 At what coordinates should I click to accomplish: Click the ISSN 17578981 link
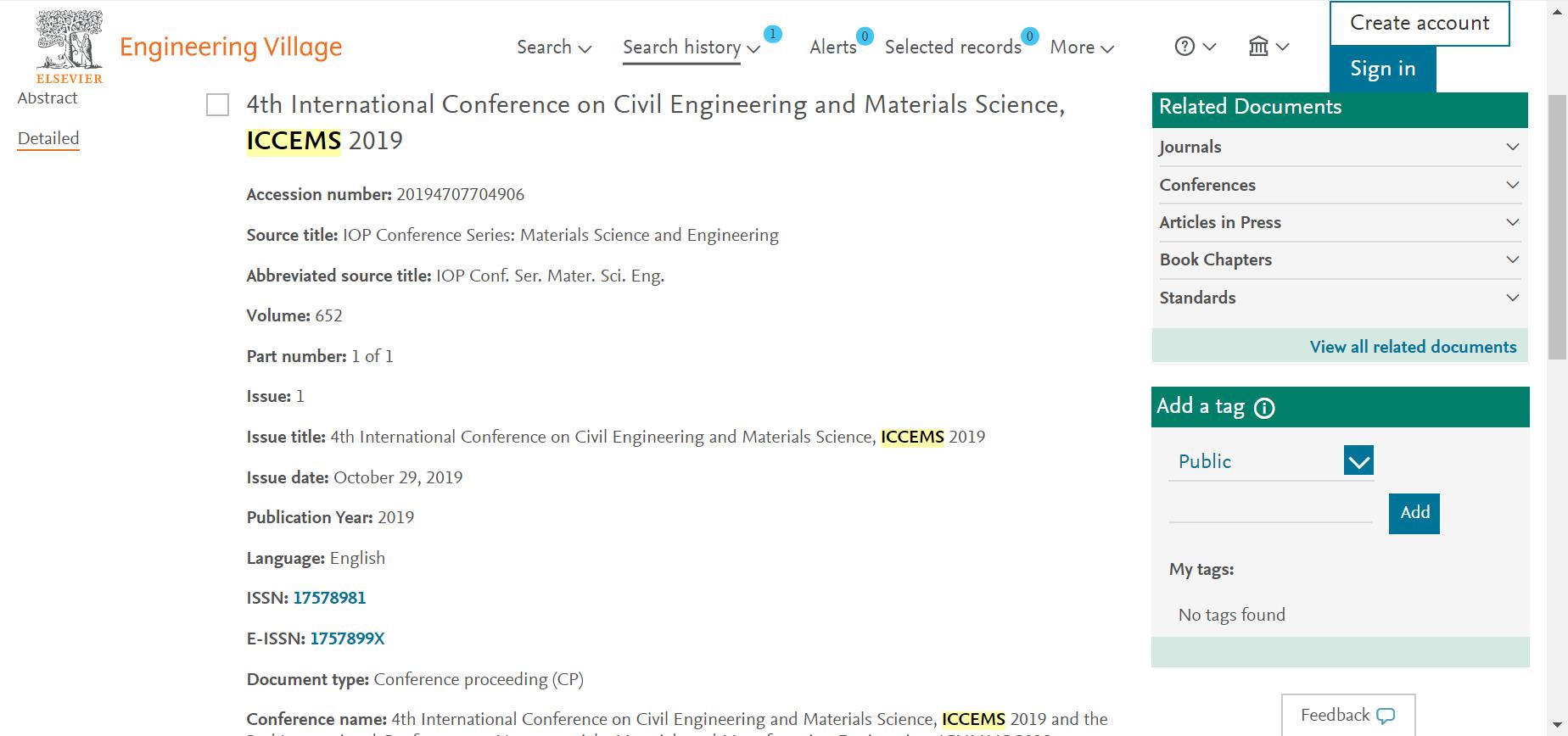[x=329, y=598]
